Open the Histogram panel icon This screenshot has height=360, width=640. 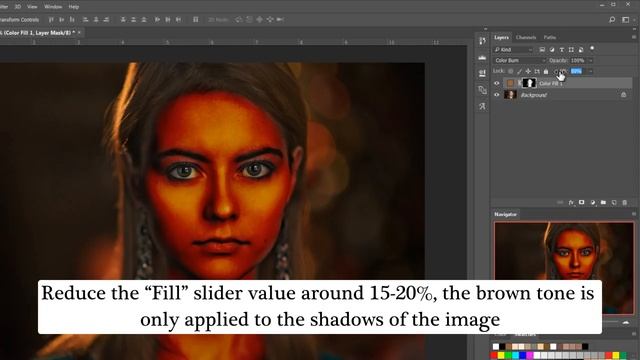click(482, 58)
